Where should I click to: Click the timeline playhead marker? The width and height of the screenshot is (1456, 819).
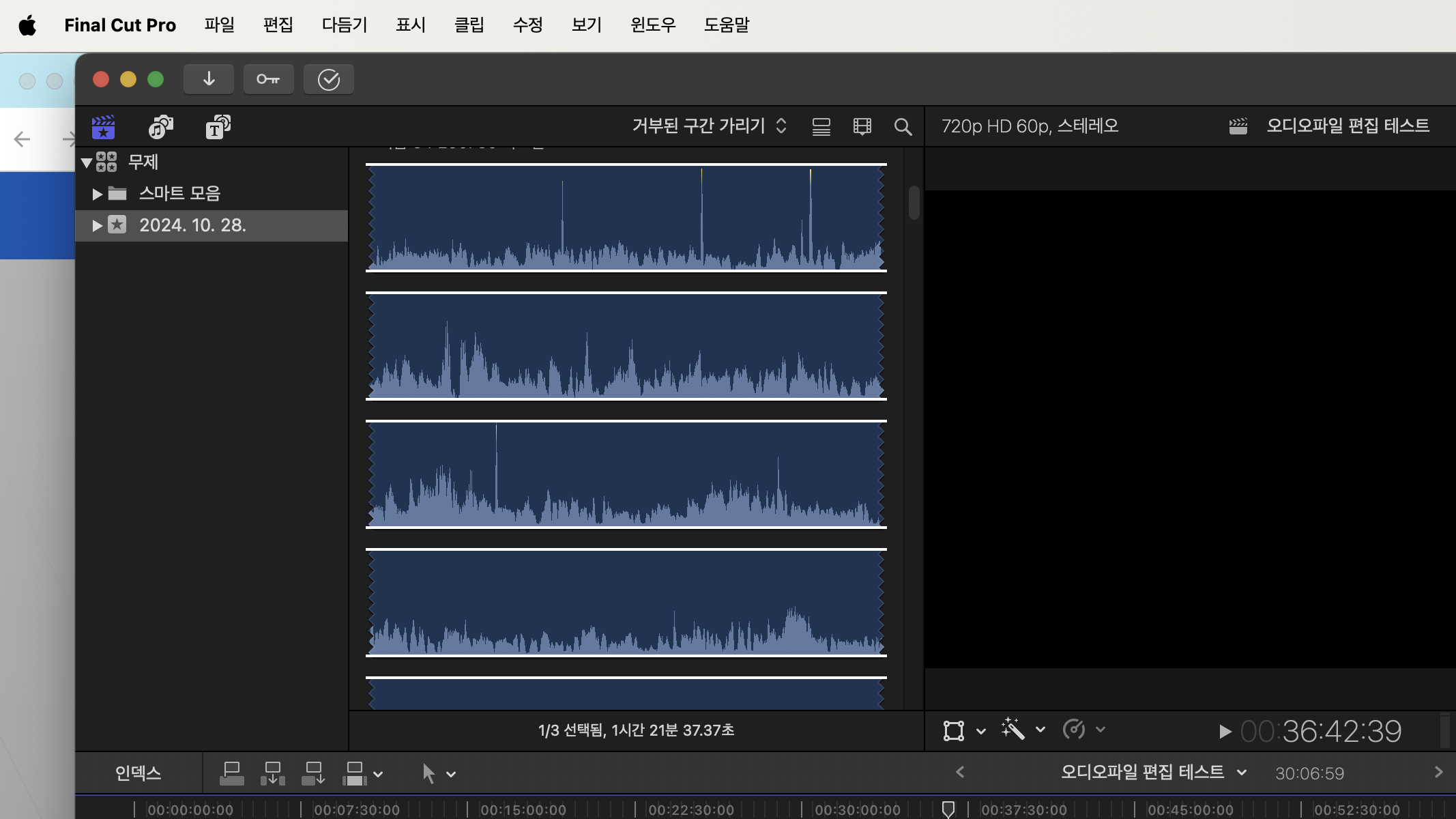coord(948,809)
